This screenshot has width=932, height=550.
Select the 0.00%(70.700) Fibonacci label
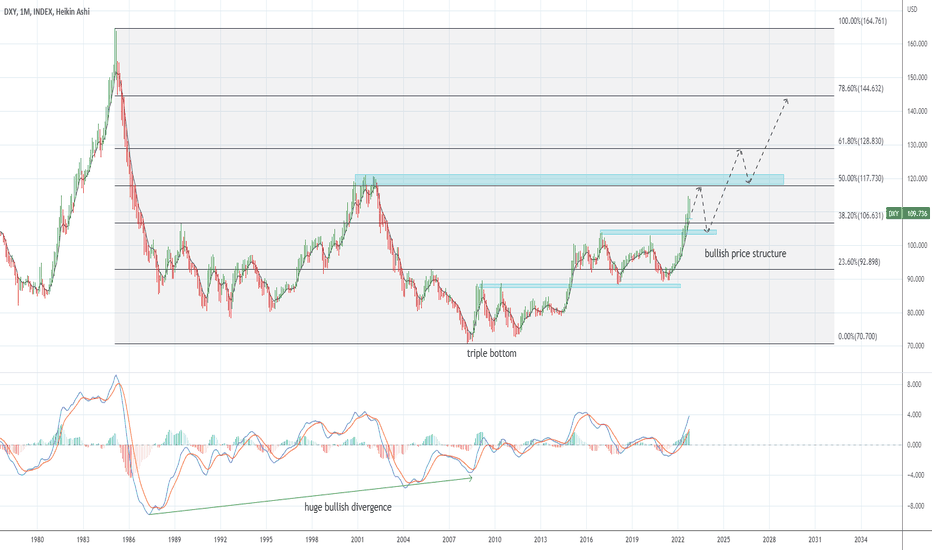[x=858, y=337]
